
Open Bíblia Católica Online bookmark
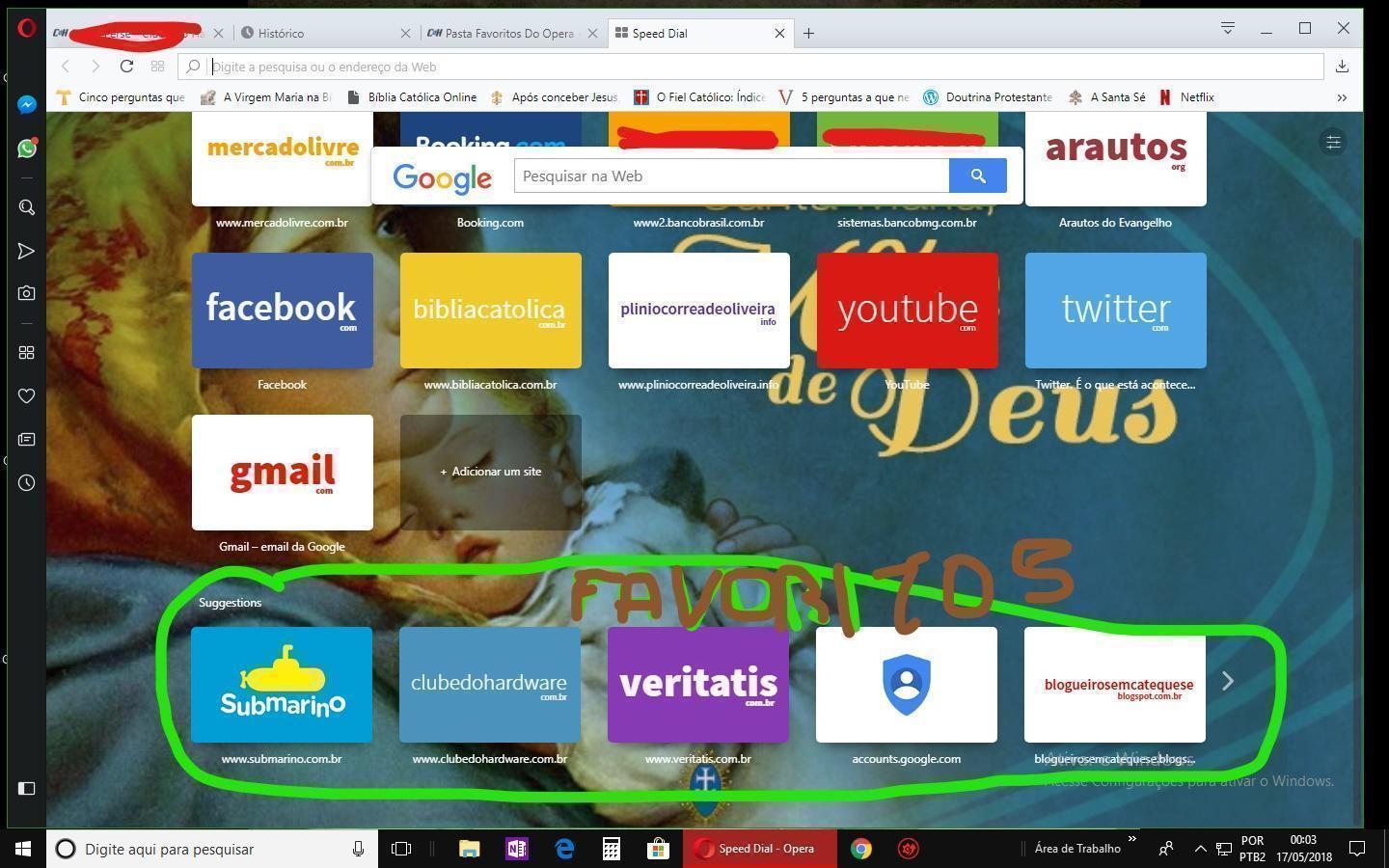point(411,97)
